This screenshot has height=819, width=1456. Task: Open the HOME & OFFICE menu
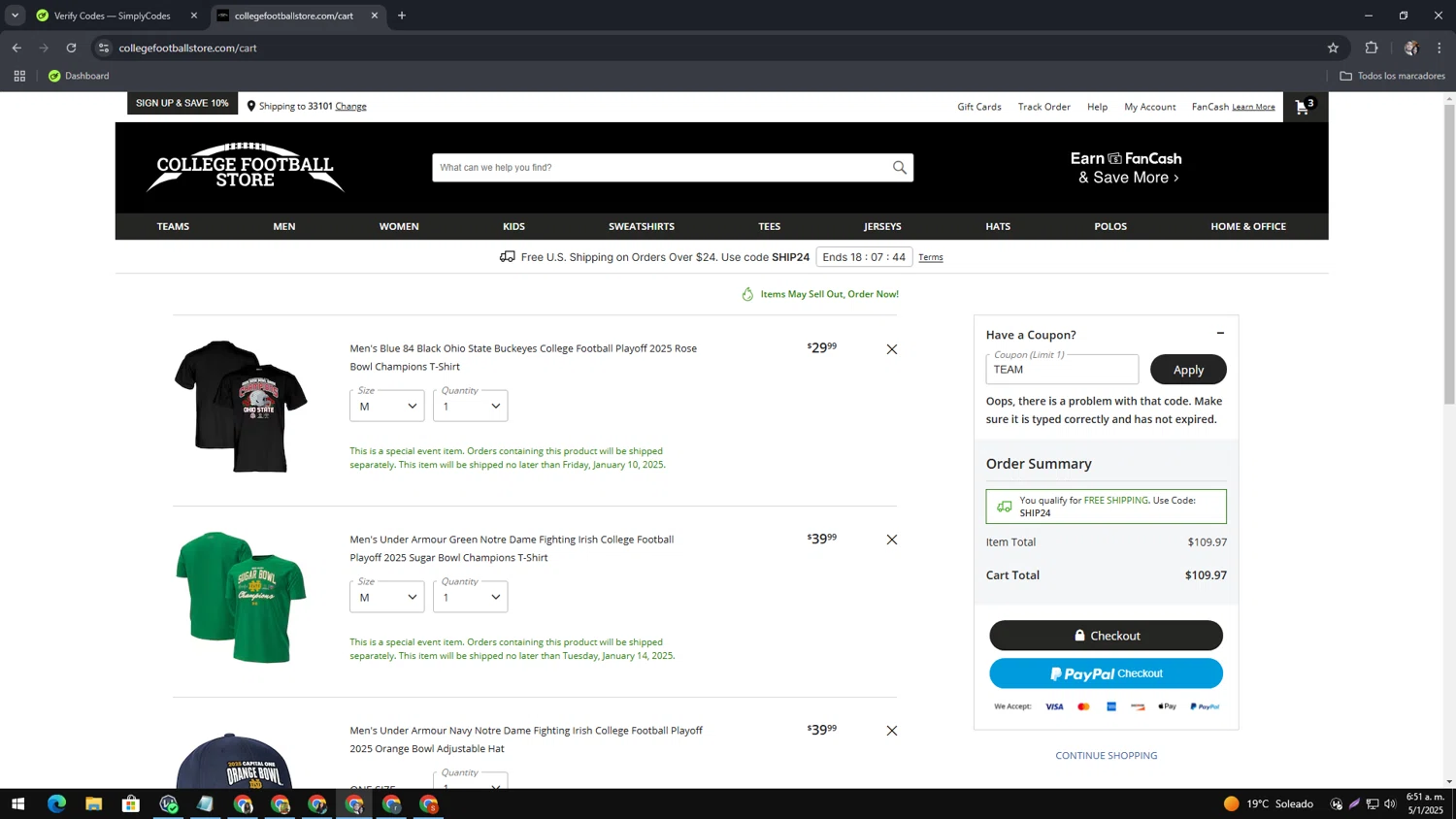[1248, 226]
